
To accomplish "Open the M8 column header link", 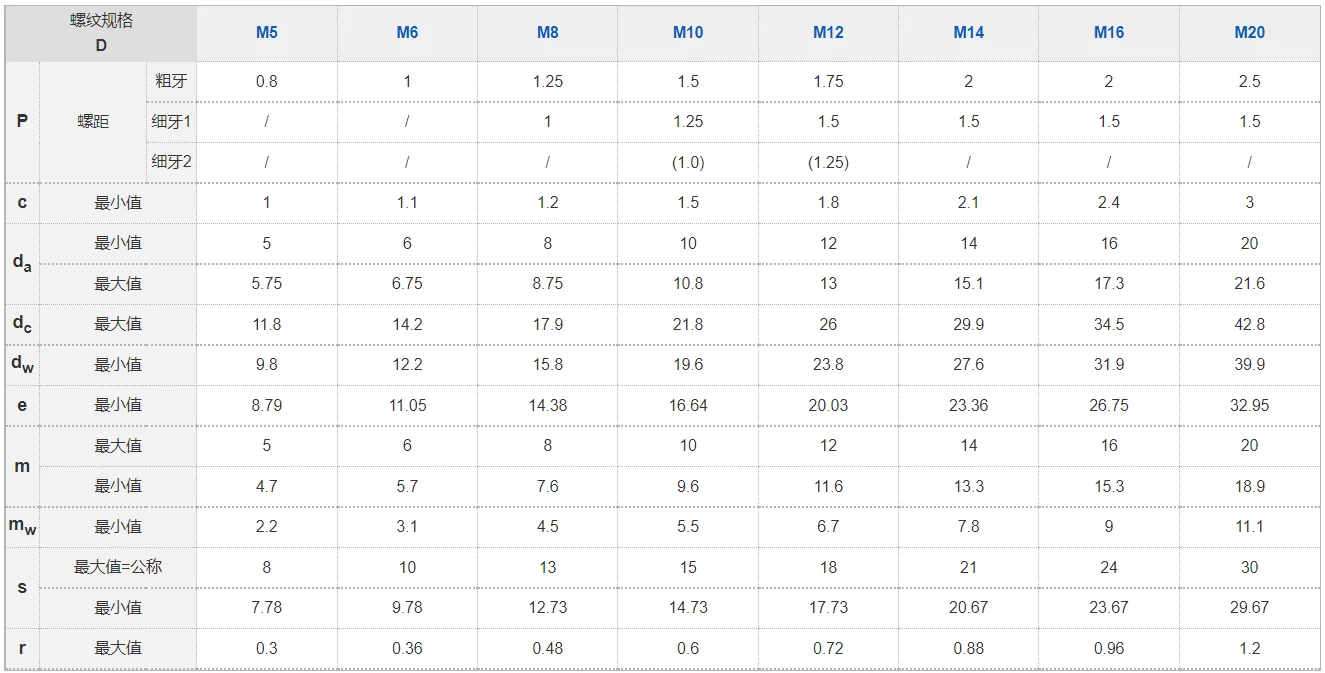I will [x=548, y=32].
